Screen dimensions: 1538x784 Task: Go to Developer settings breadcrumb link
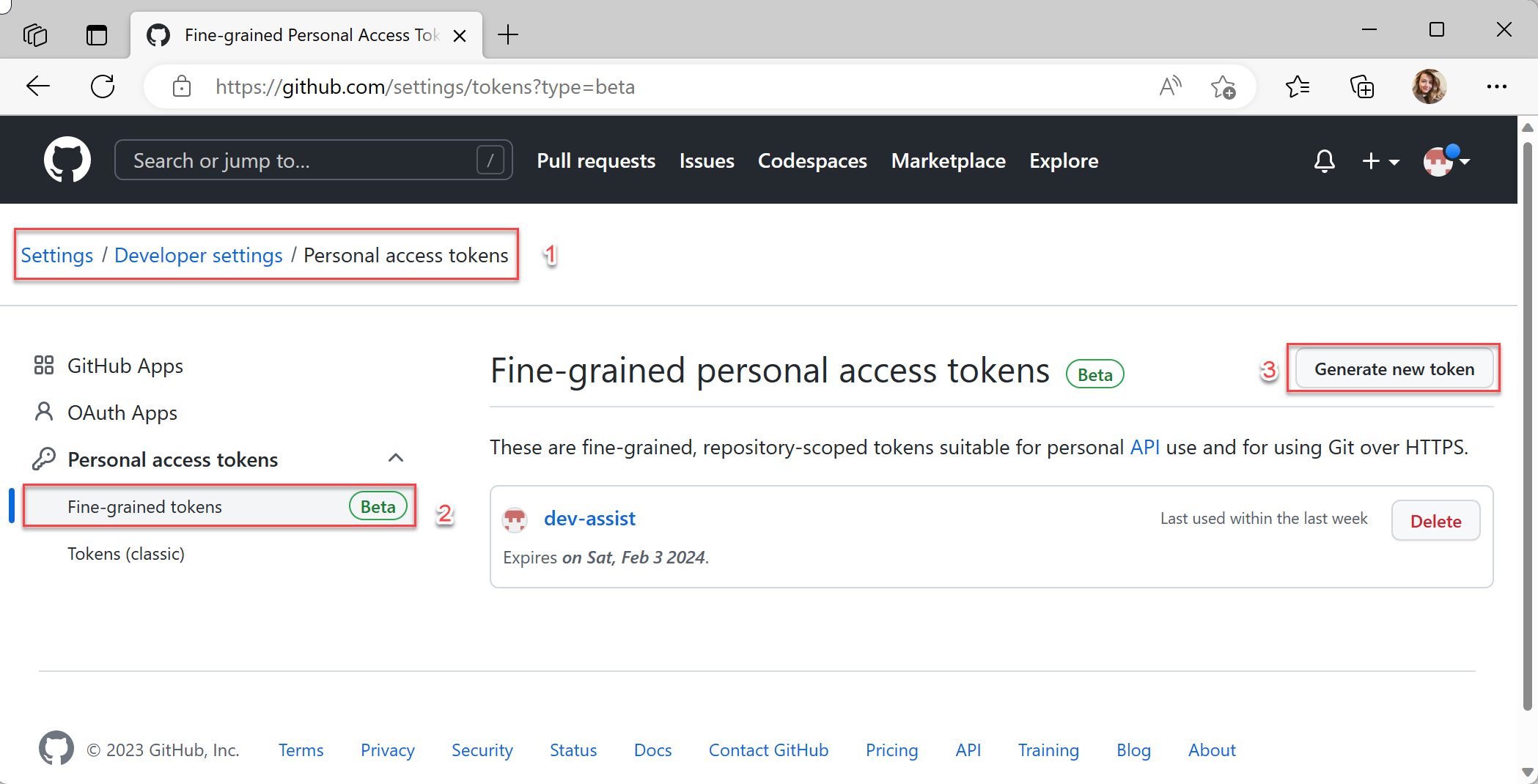[x=199, y=255]
